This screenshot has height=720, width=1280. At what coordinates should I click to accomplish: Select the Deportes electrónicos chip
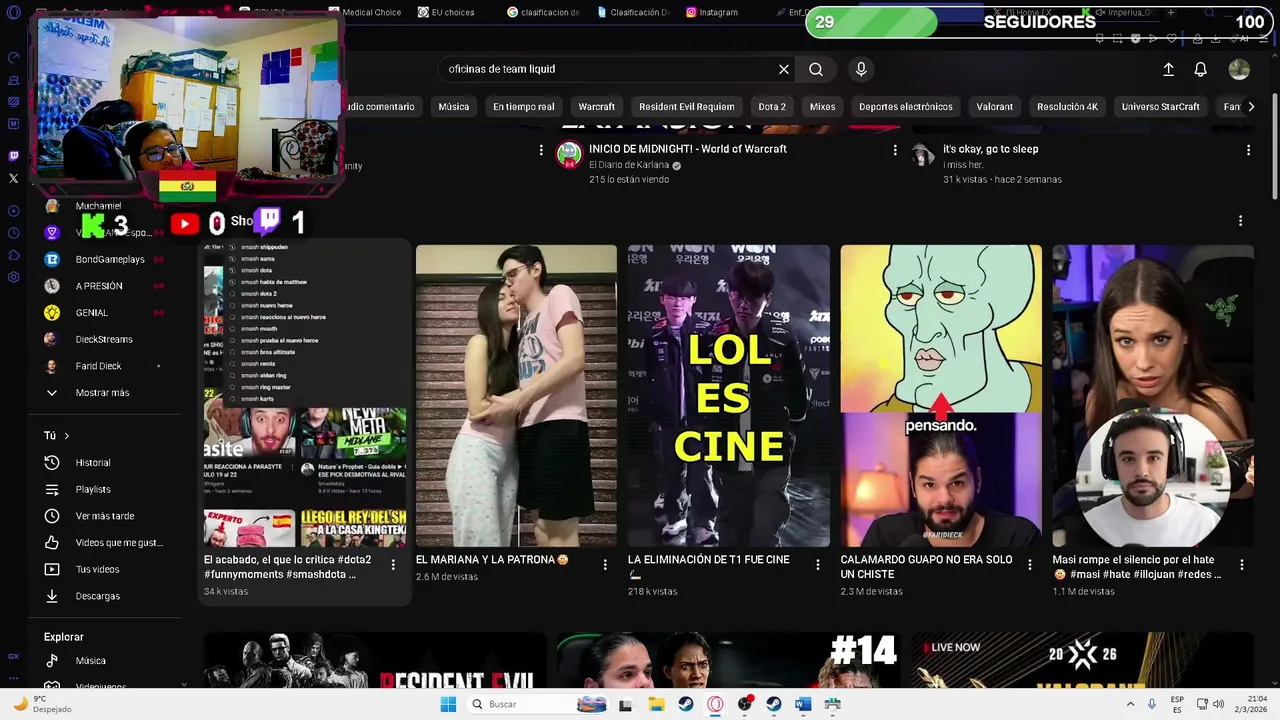coord(906,107)
